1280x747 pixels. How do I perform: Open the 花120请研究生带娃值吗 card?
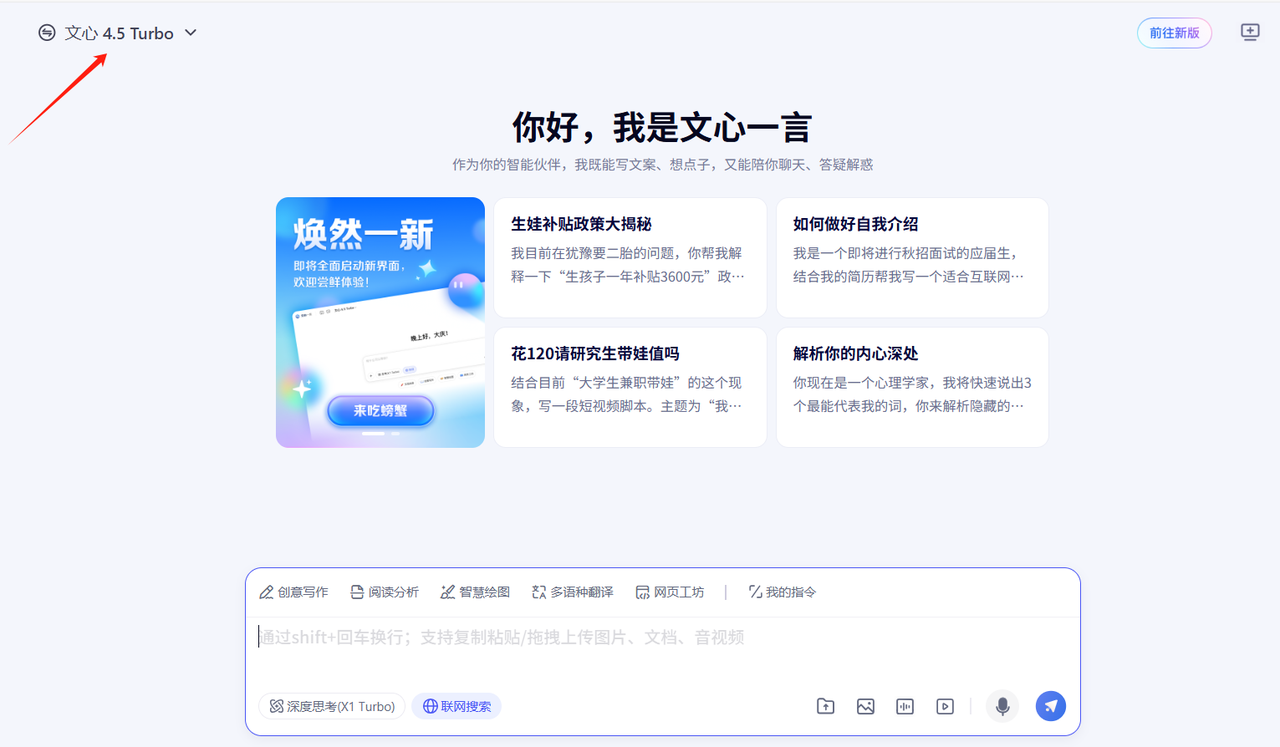pos(630,387)
